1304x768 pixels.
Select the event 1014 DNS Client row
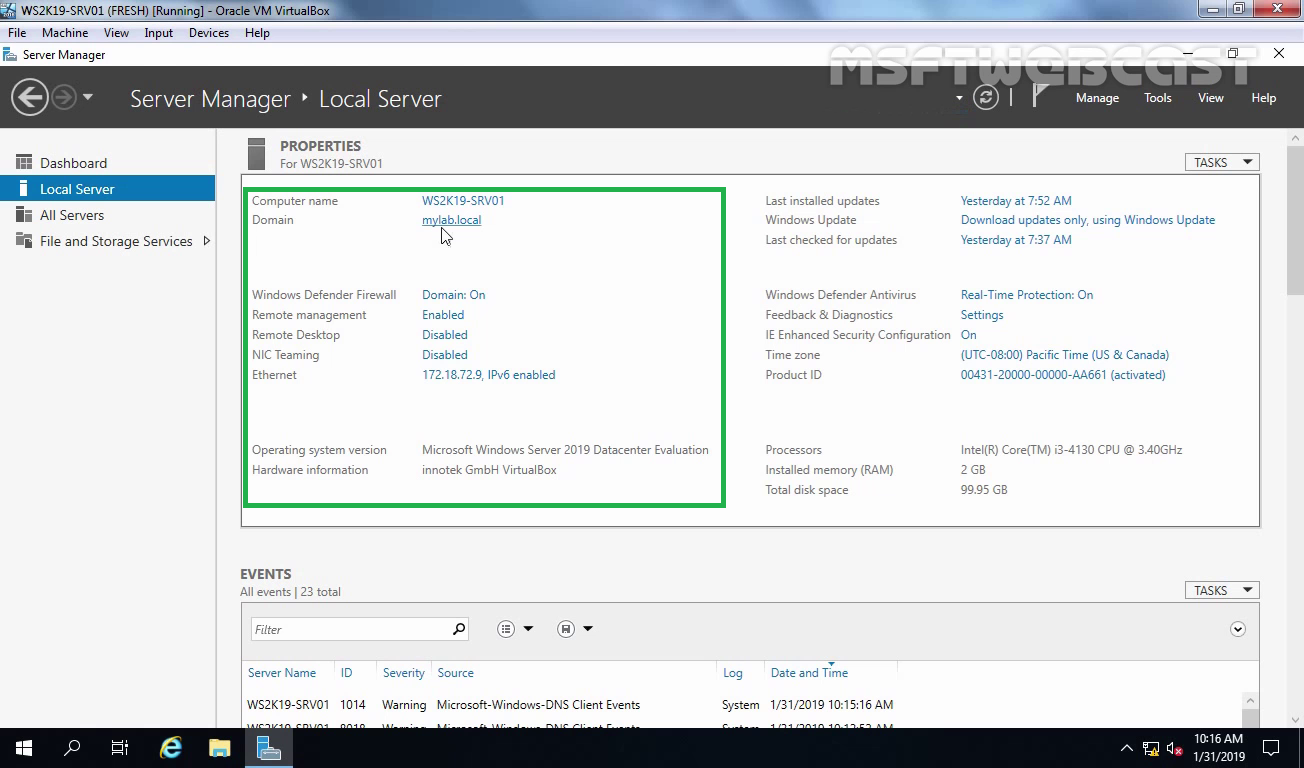coord(742,705)
